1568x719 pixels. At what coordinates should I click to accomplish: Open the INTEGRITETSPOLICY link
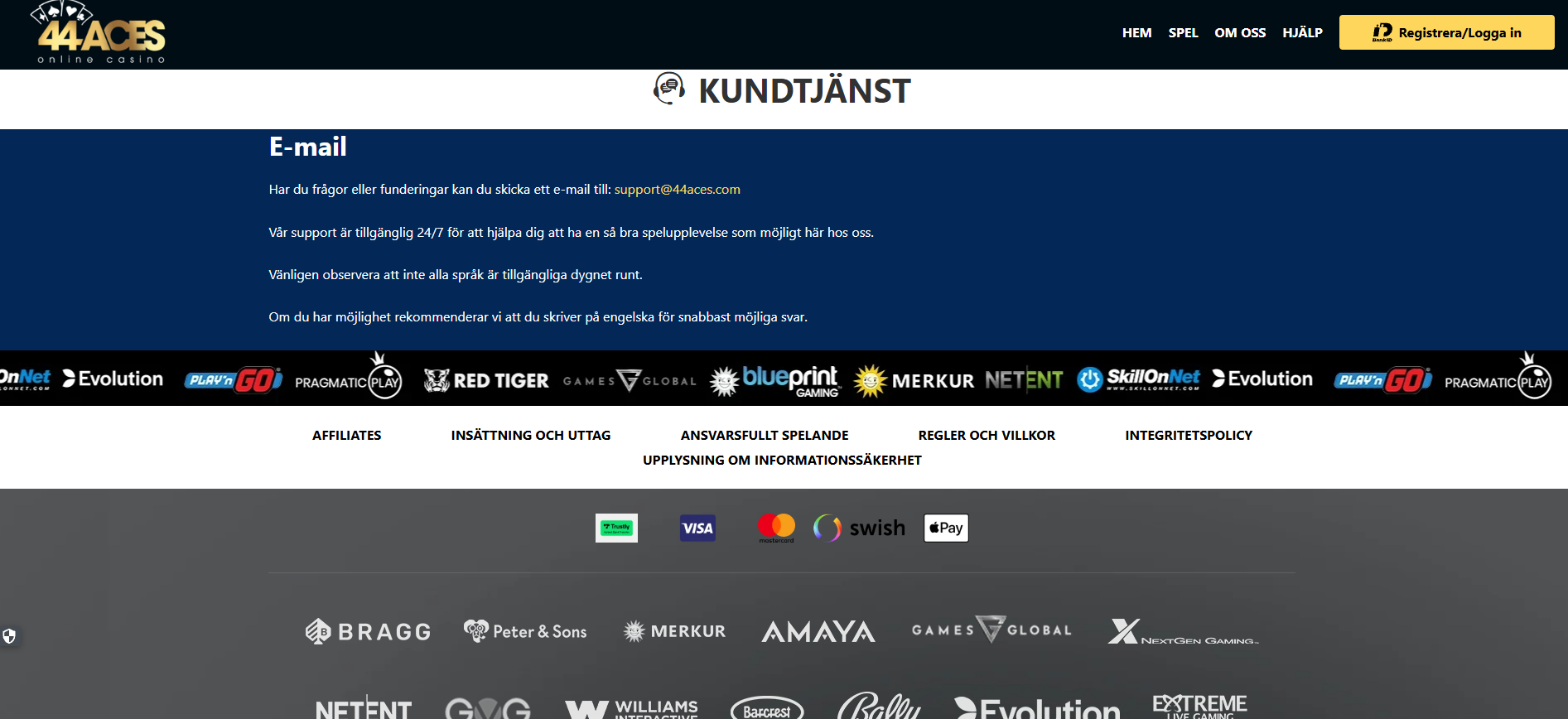point(1189,436)
